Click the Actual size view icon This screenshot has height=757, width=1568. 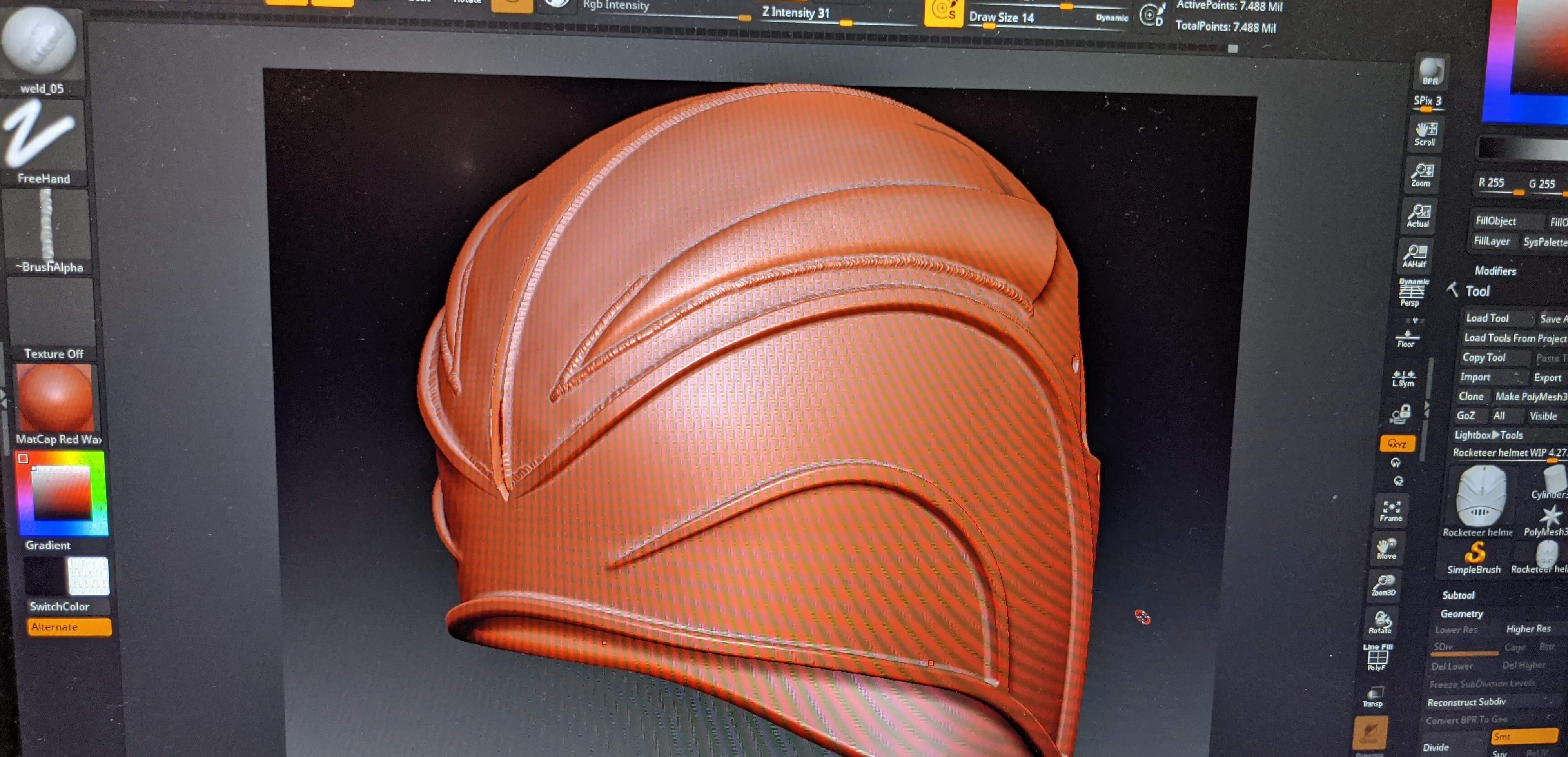(x=1418, y=216)
